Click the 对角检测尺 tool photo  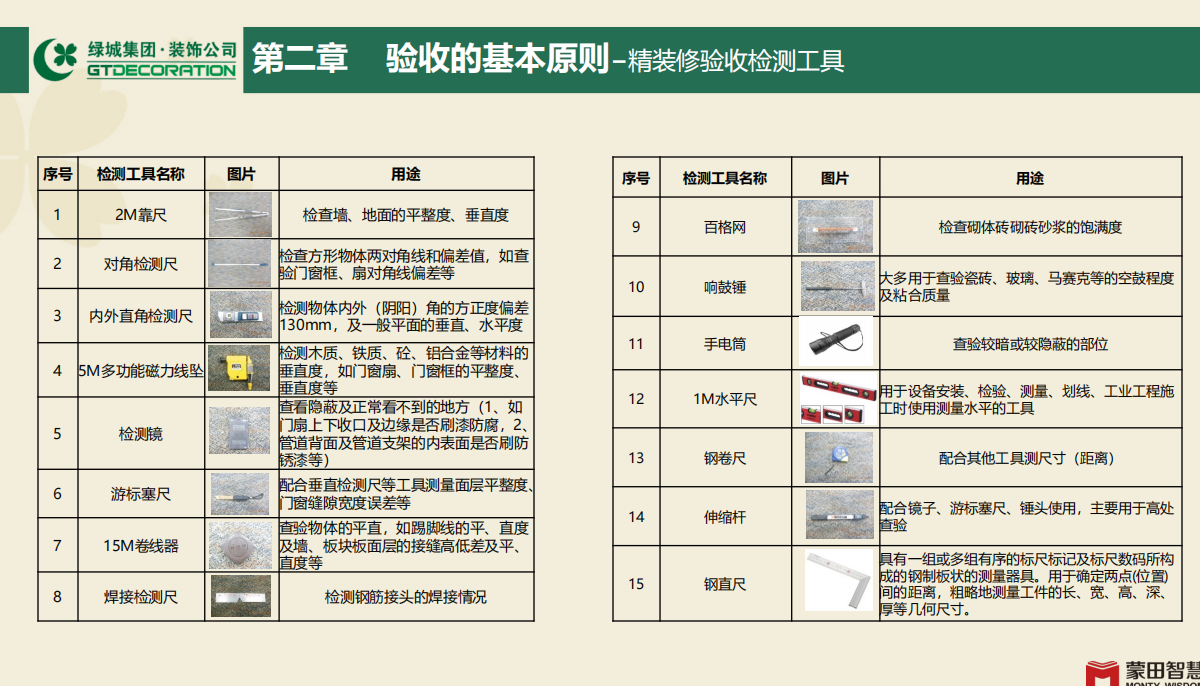(240, 264)
